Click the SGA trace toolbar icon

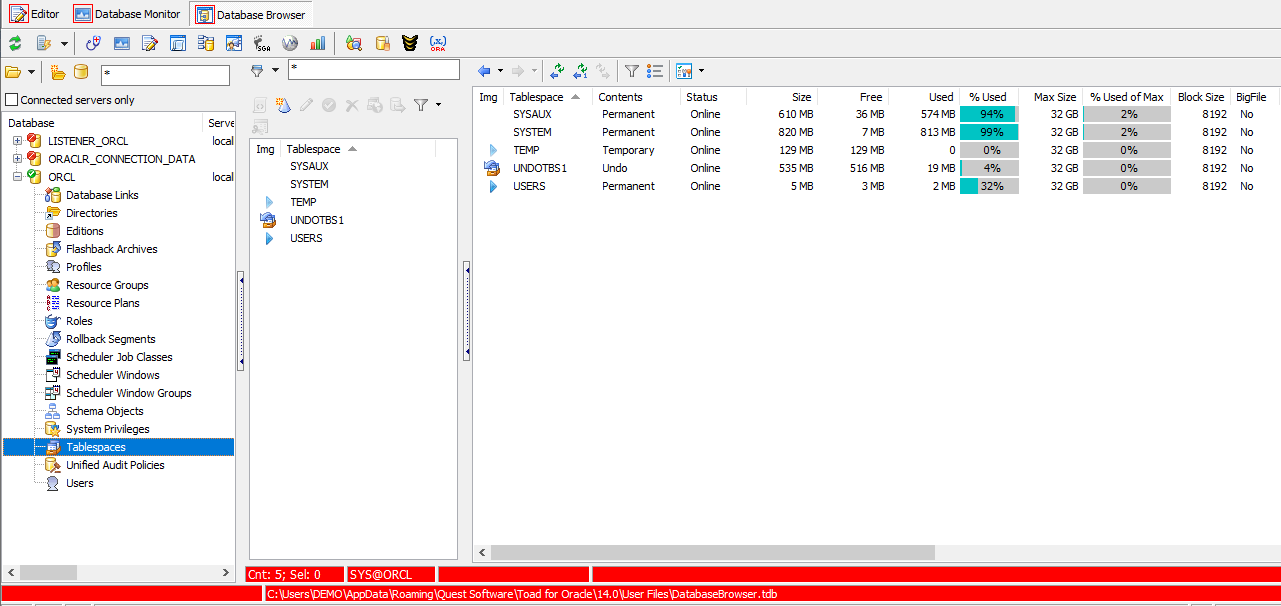(x=262, y=44)
